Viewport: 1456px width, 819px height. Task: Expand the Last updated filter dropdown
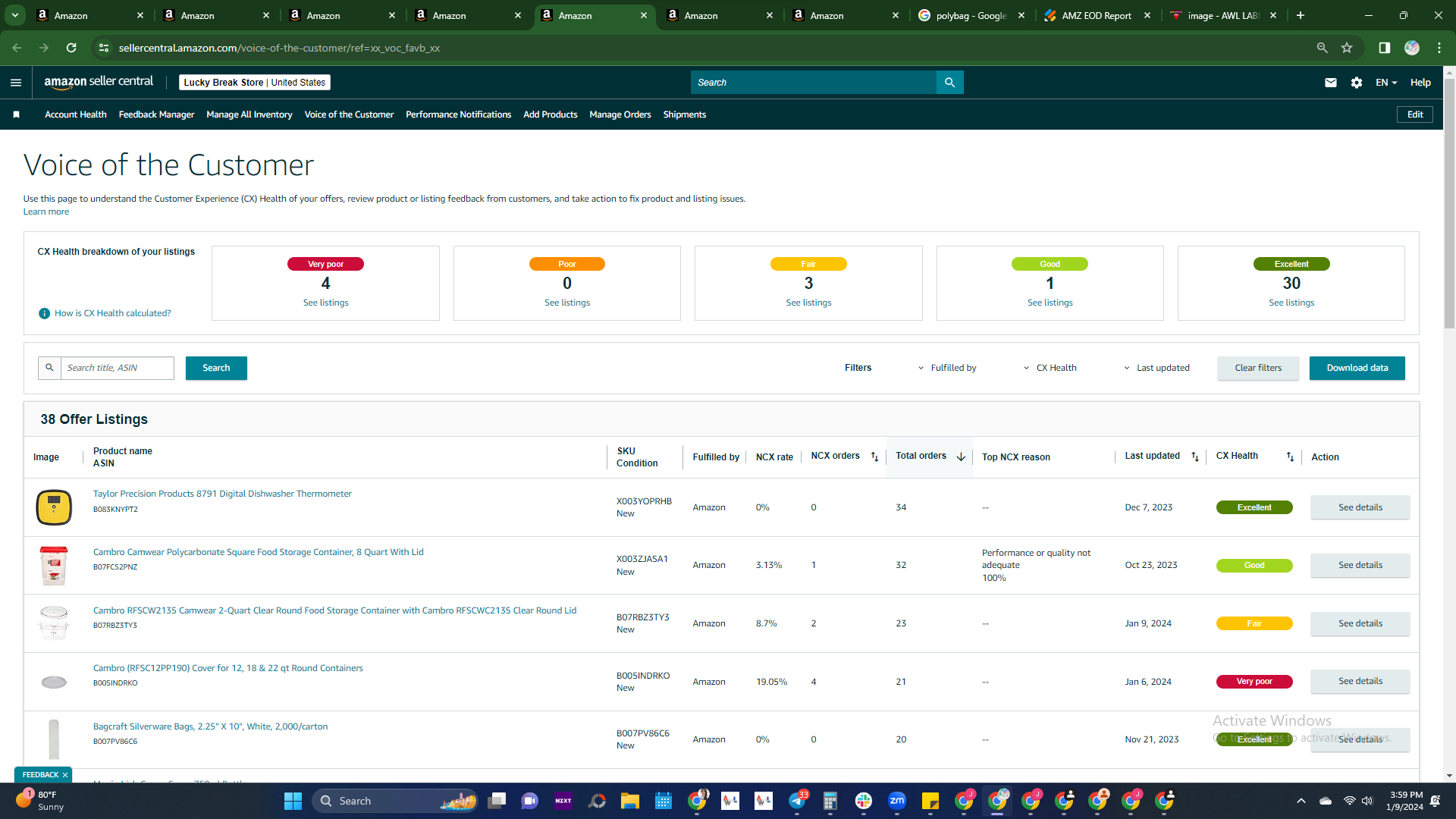pos(1156,368)
